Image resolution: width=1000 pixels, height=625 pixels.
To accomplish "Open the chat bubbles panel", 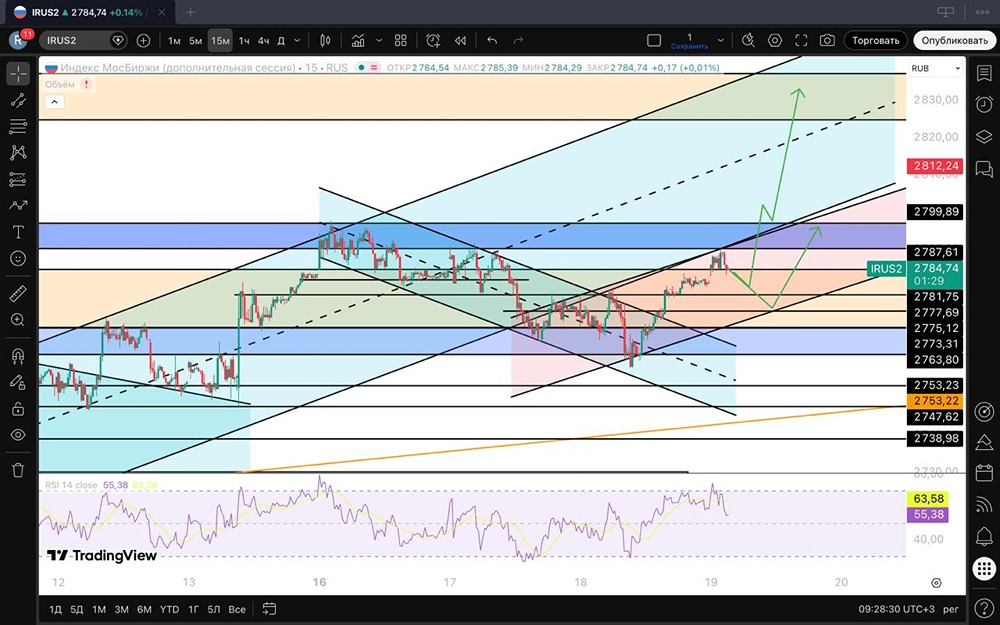I will click(x=983, y=168).
